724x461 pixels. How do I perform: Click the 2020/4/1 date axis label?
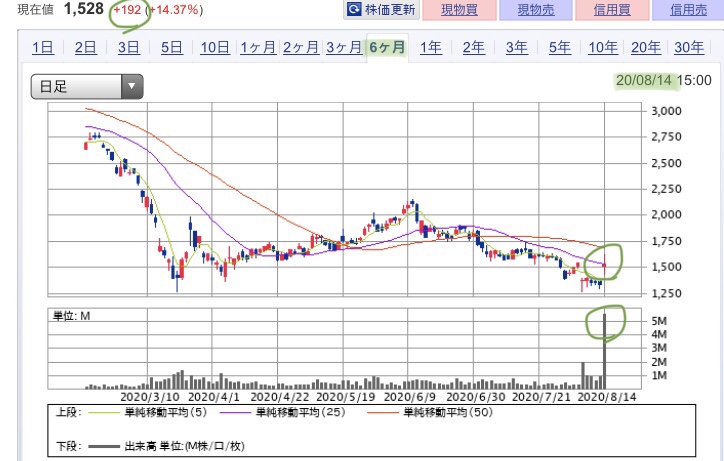[x=214, y=397]
